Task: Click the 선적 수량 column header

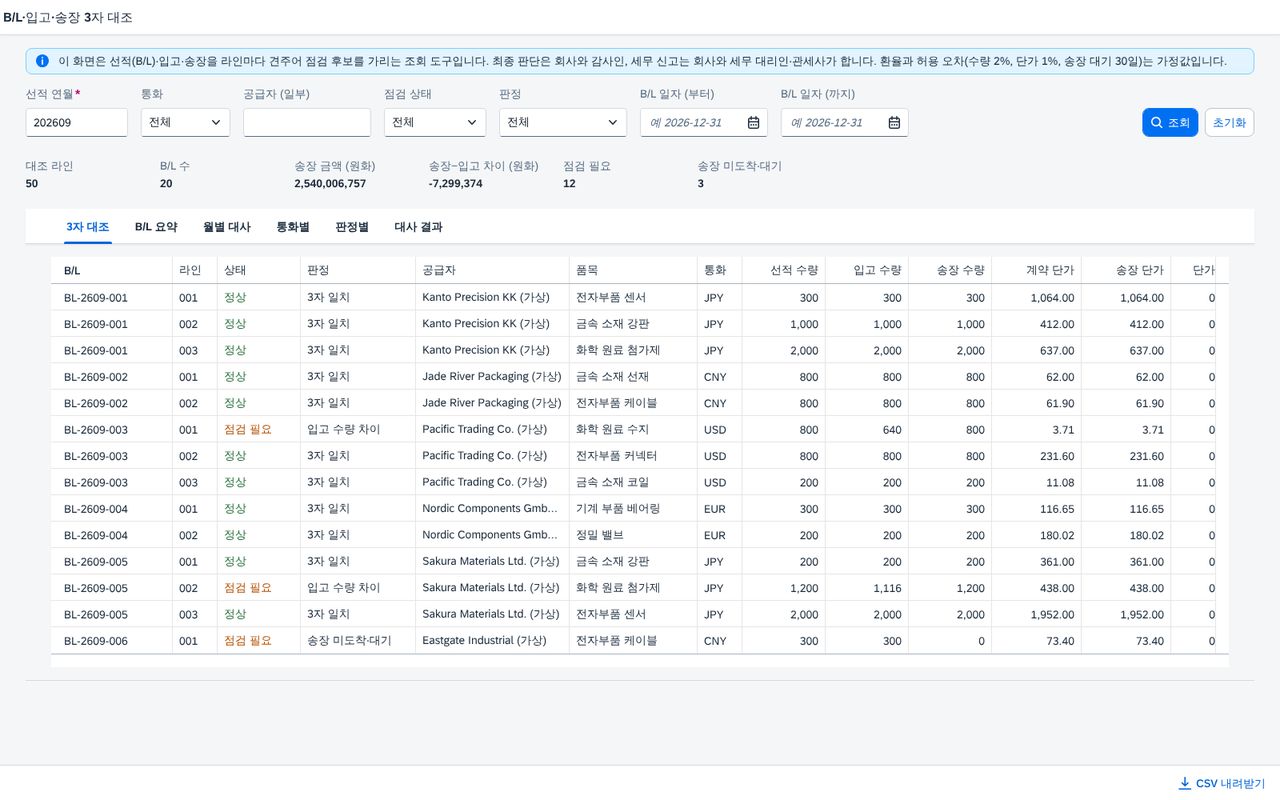Action: (x=784, y=271)
